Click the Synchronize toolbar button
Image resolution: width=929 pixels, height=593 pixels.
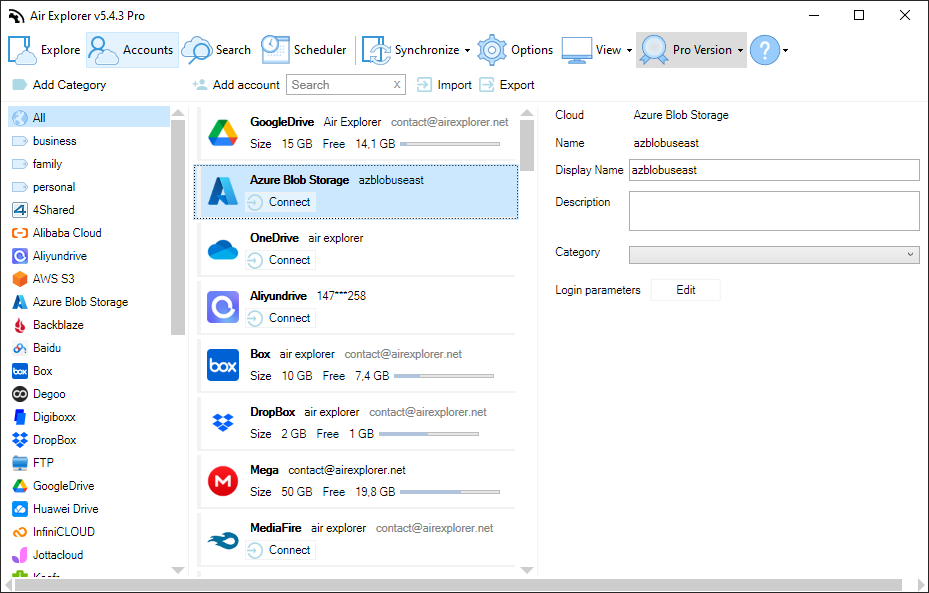click(411, 50)
